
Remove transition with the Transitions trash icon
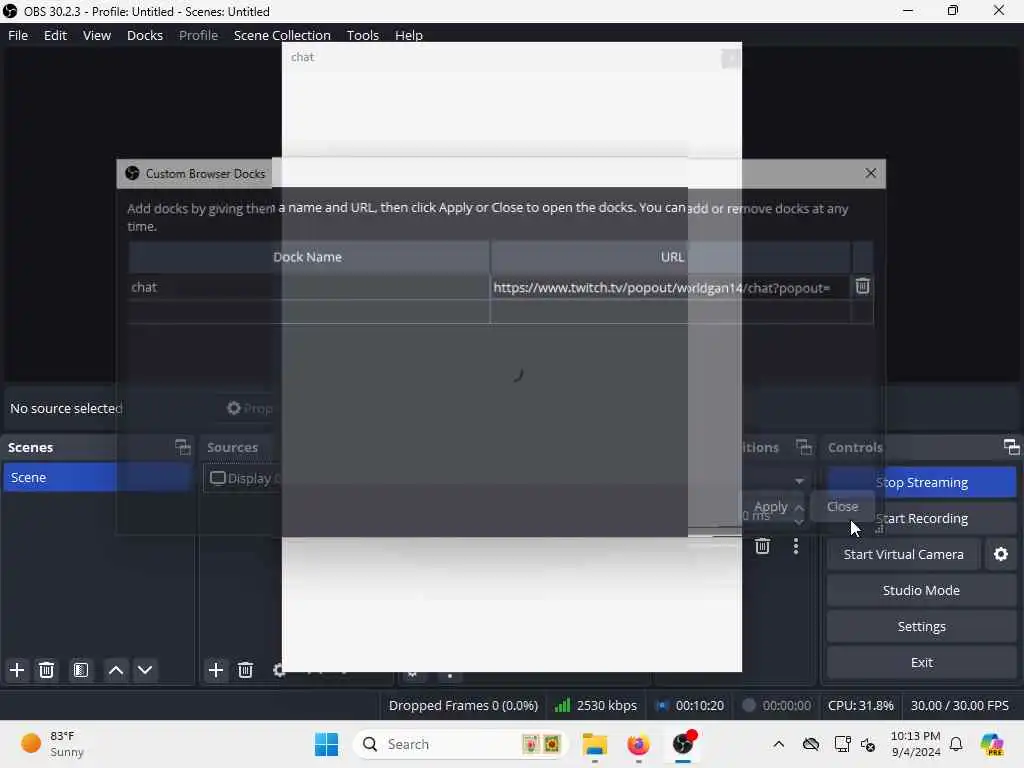[x=762, y=546]
